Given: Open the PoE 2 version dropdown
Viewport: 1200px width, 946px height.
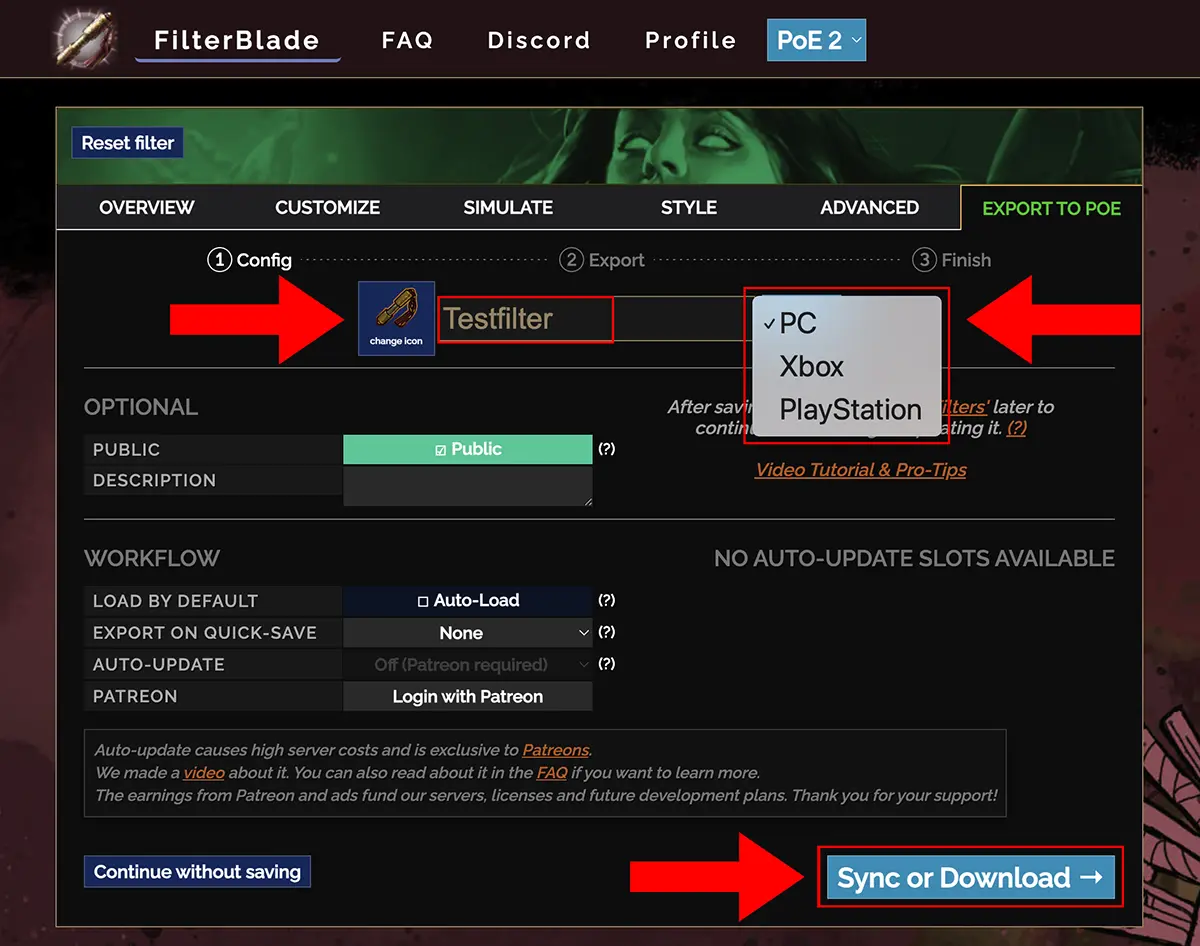Looking at the screenshot, I should [816, 40].
